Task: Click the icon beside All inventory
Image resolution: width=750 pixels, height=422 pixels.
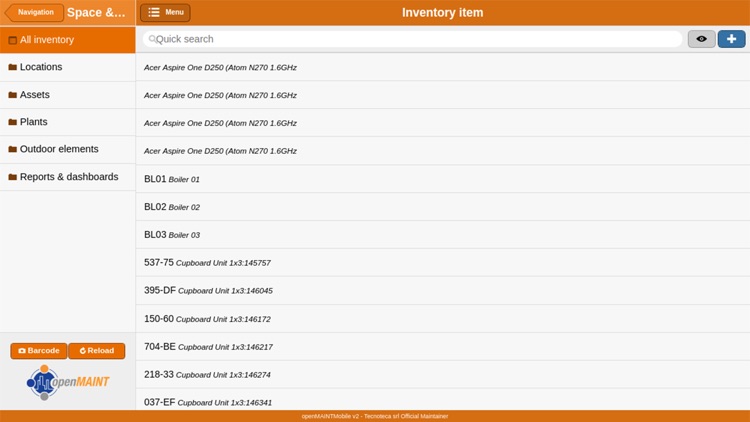Action: tap(12, 40)
